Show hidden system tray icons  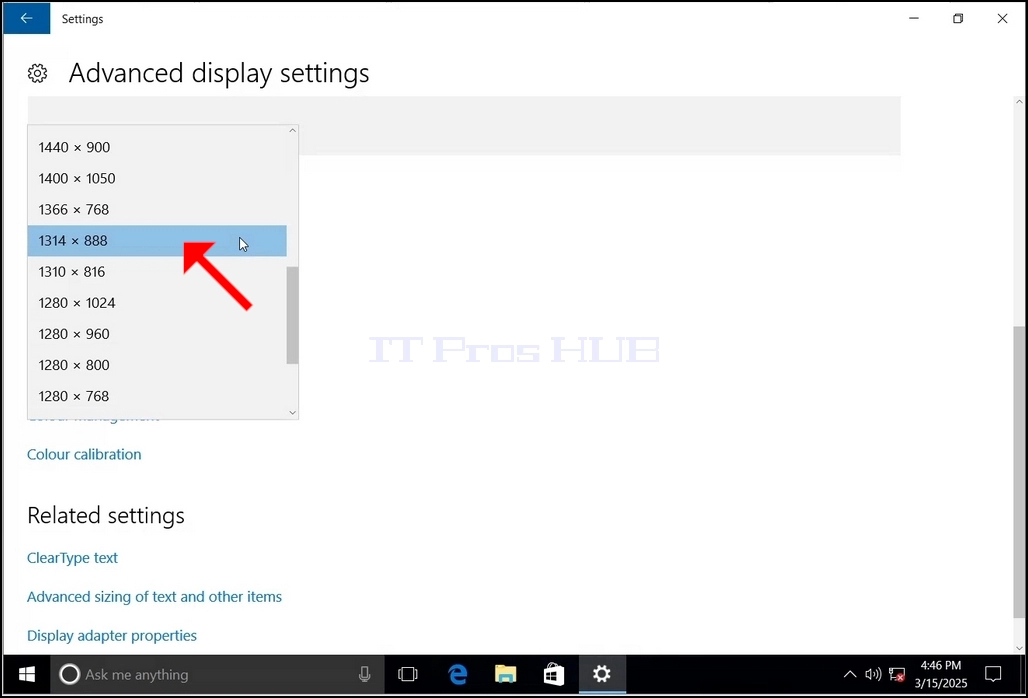point(850,674)
